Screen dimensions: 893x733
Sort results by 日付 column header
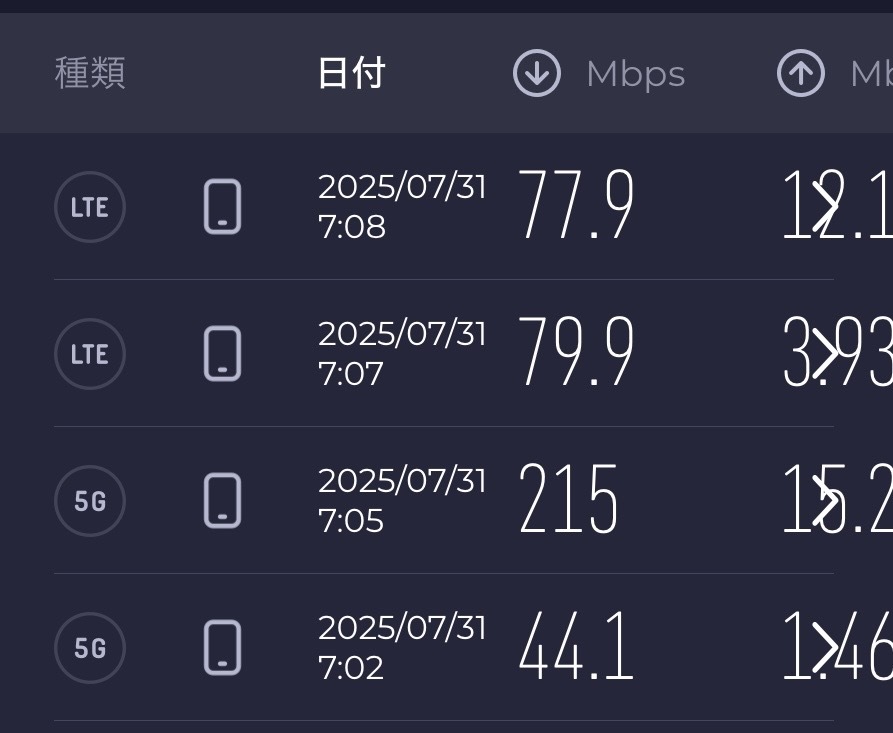(351, 74)
